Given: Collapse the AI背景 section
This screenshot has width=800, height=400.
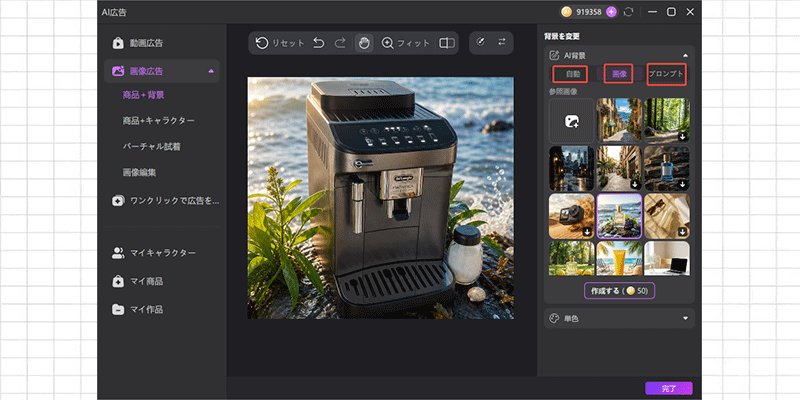Looking at the screenshot, I should (685, 55).
